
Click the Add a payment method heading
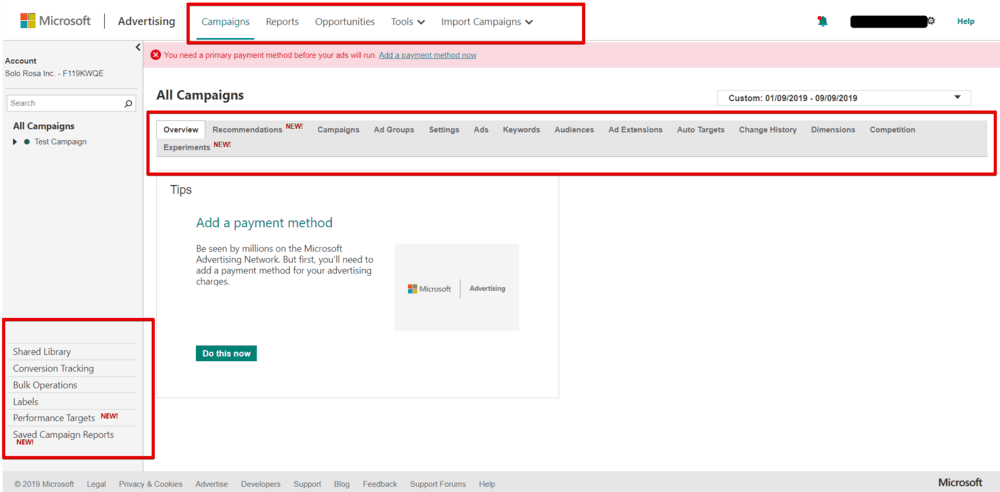264,223
